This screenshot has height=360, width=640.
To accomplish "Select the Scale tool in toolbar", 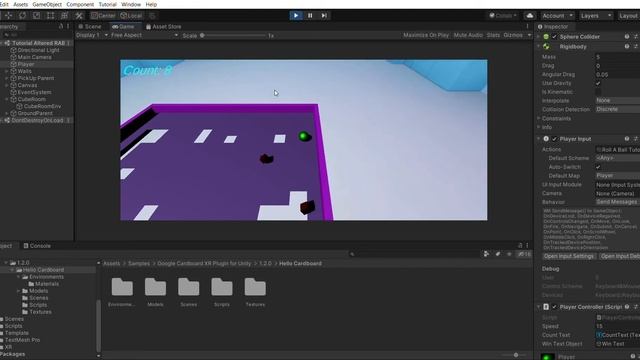I will click(36, 16).
